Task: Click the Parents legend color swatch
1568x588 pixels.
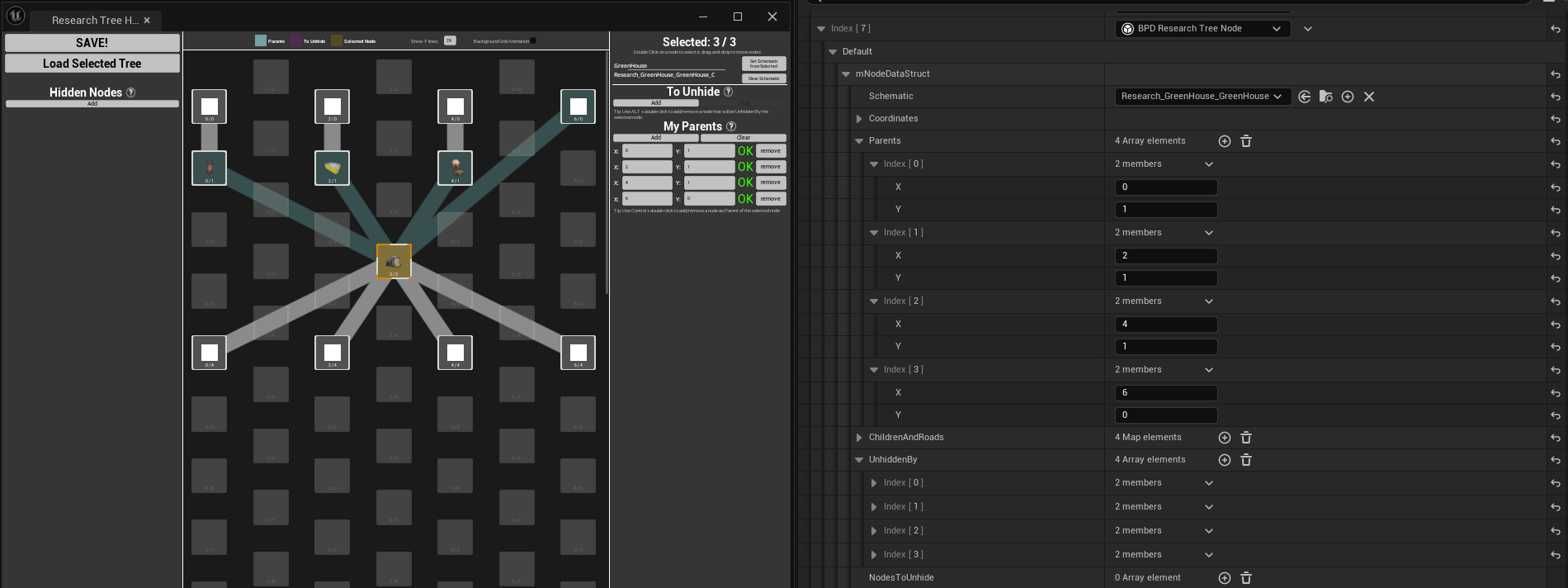Action: (261, 40)
